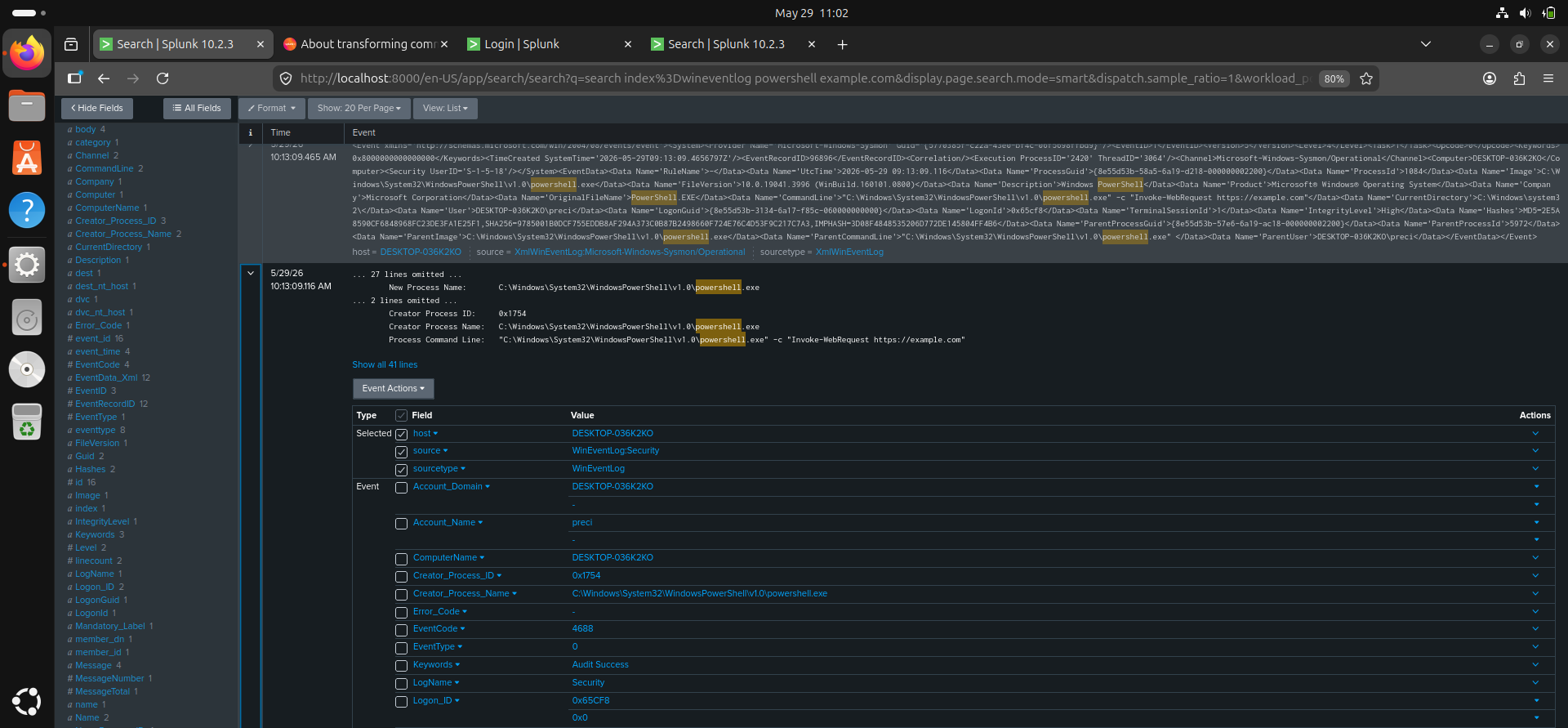The image size is (1568, 728).
Task: Click the event info 'i' column header
Action: coord(251,132)
